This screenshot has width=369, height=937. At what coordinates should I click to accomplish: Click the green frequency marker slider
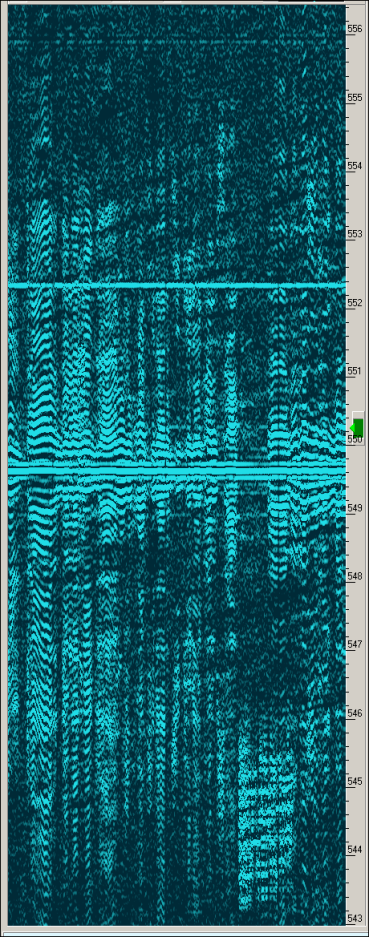pos(358,427)
